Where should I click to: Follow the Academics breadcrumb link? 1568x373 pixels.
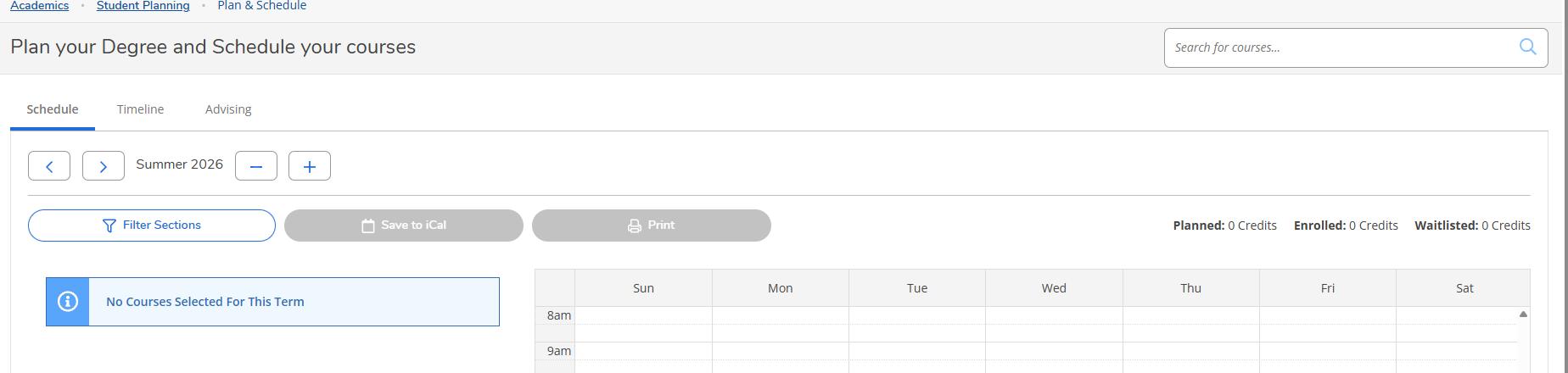point(39,6)
